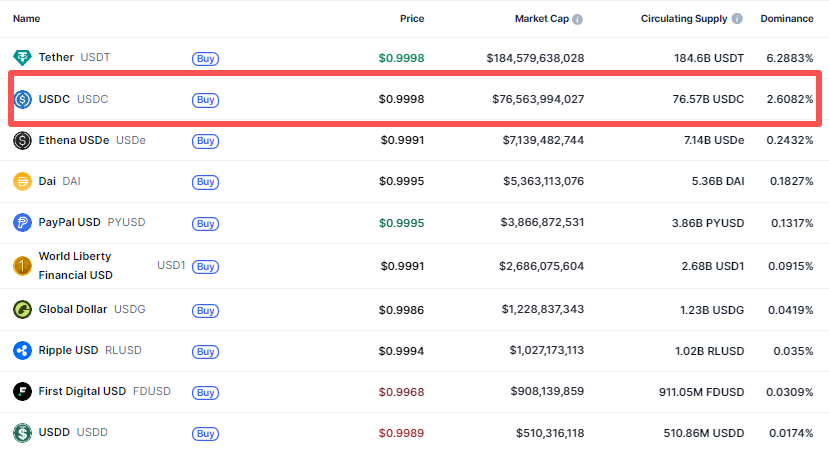Click the PayPal USD coin logo
Image resolution: width=829 pixels, height=453 pixels.
point(22,223)
